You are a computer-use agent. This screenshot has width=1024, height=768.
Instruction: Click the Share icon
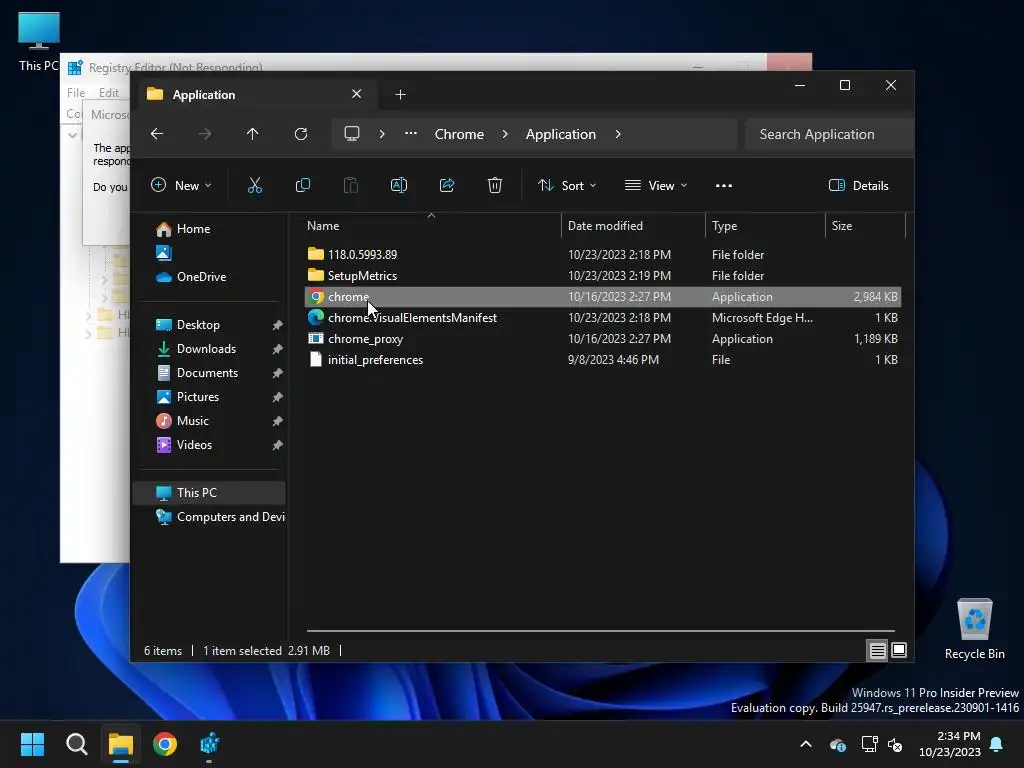coord(447,185)
